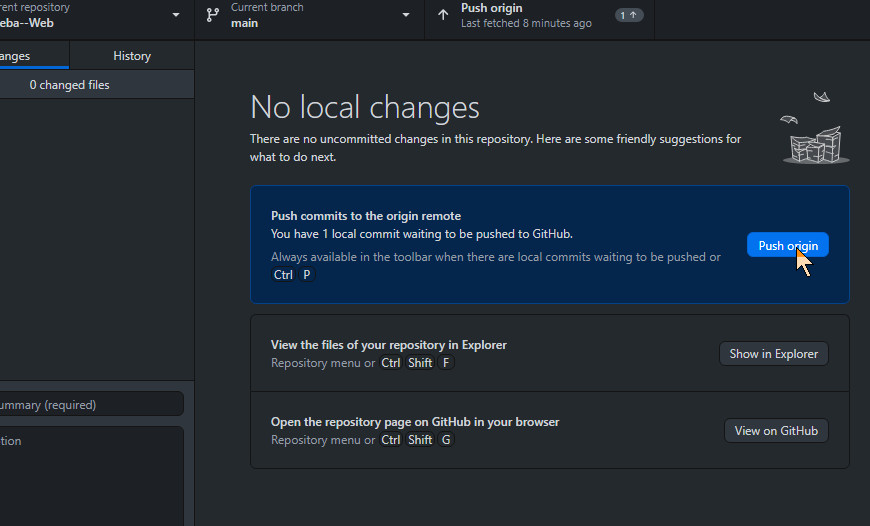Click the up-arrow icon in the Push origin toolbar item
The height and width of the screenshot is (526, 870).
(x=443, y=15)
